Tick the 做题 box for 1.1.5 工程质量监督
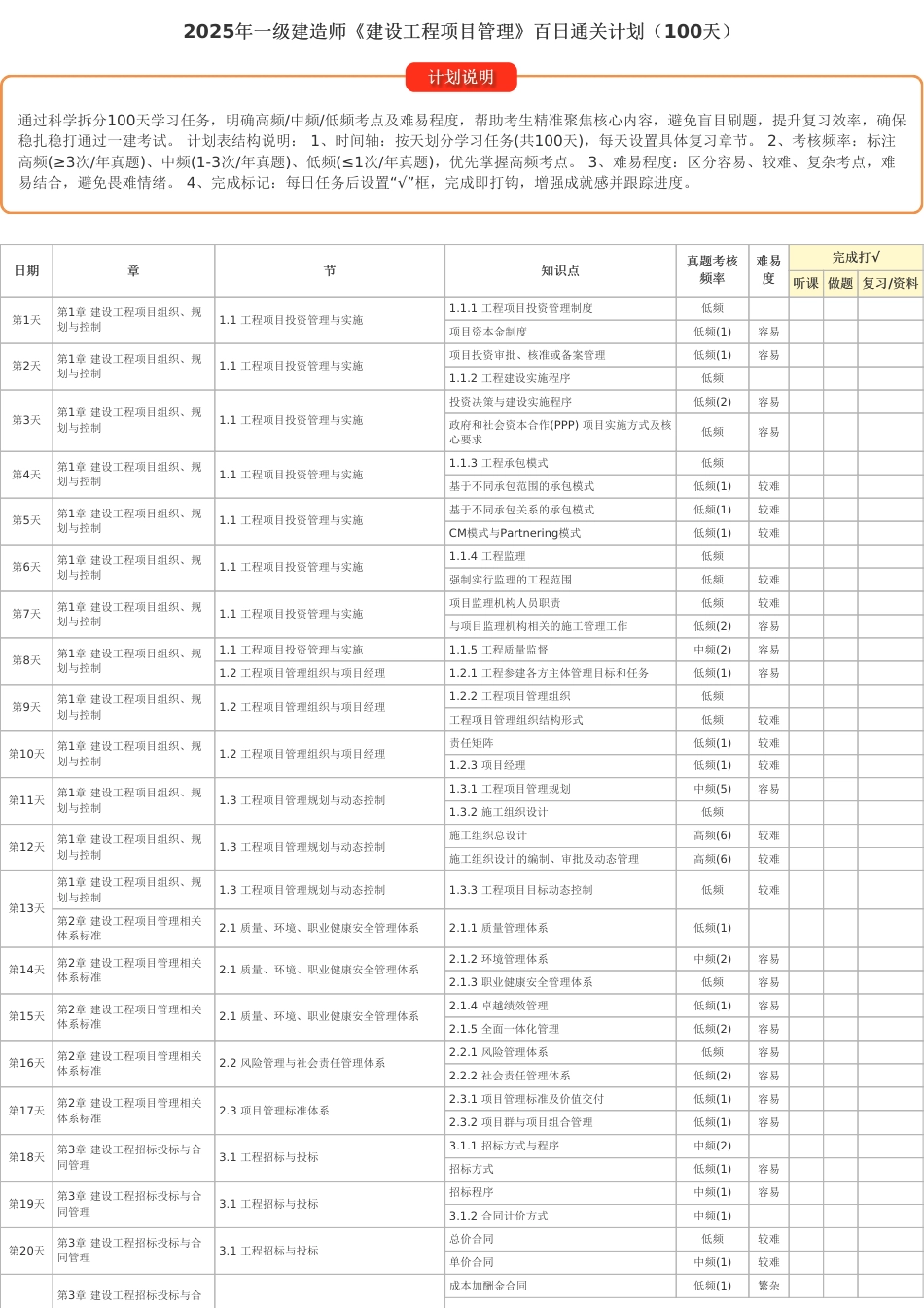The height and width of the screenshot is (1308, 924). coord(840,650)
